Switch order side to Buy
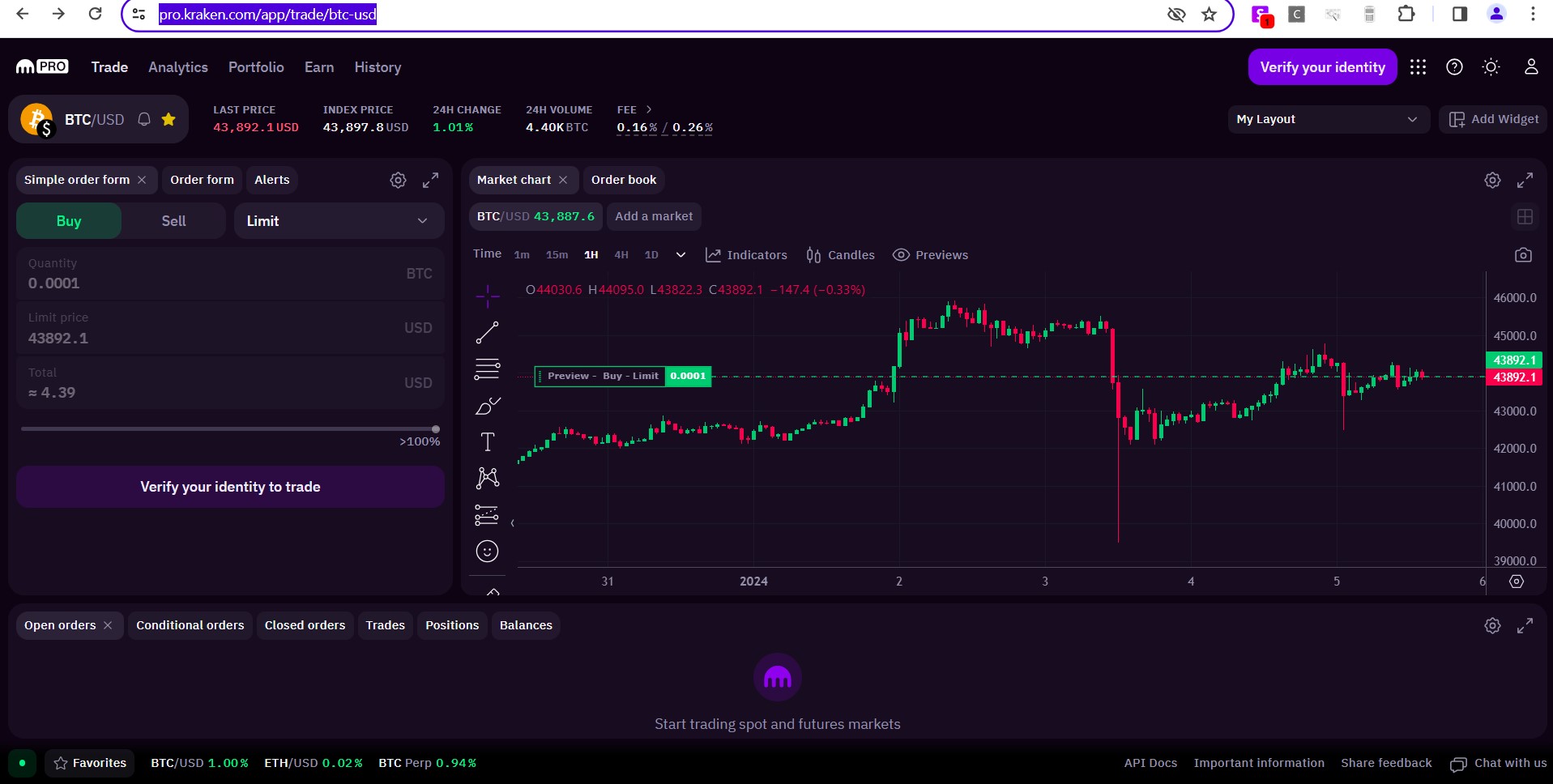 coord(69,221)
